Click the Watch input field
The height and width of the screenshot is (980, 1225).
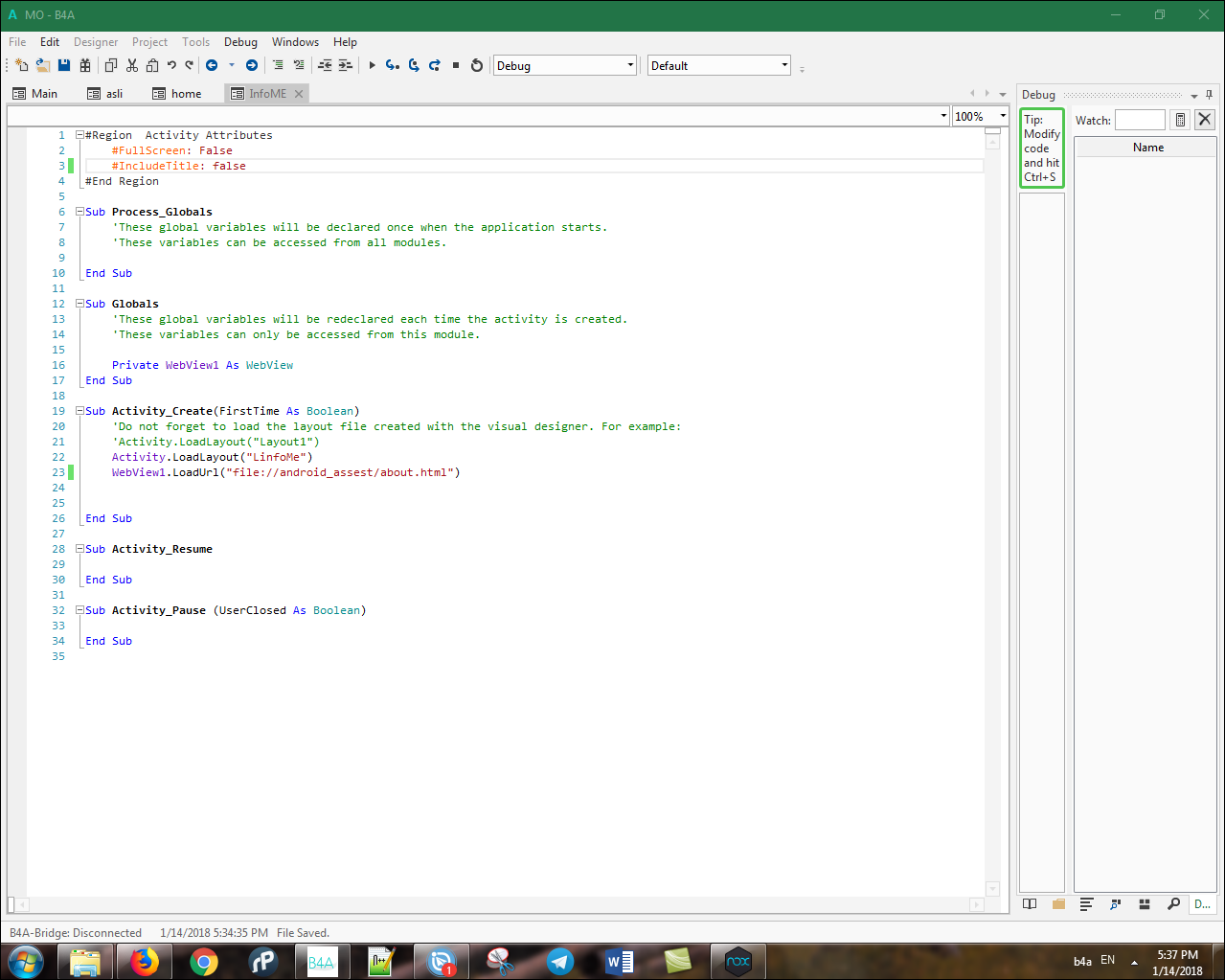click(x=1139, y=120)
